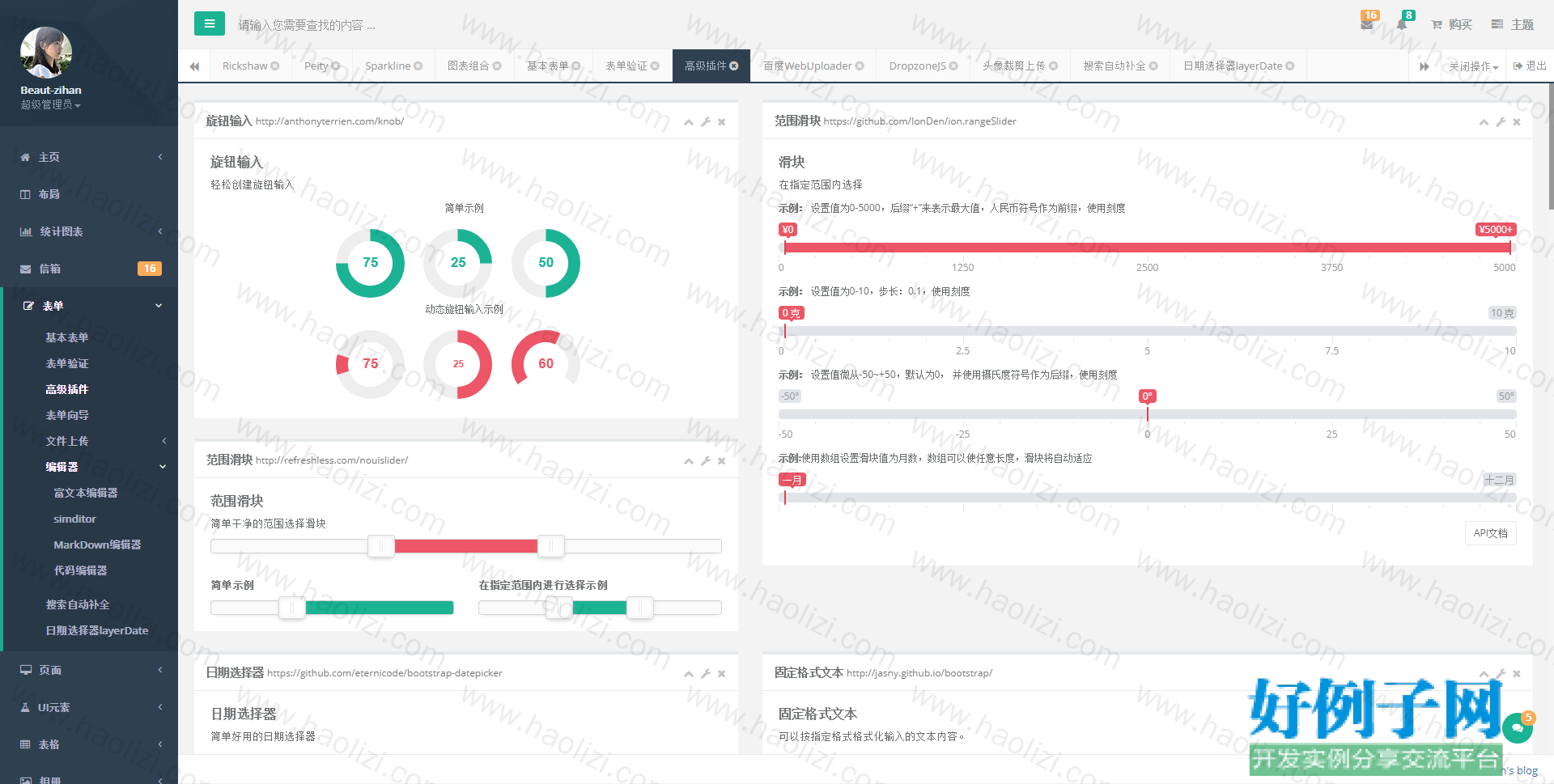
Task: Collapse the 编辑器 submenu
Action: click(x=91, y=467)
